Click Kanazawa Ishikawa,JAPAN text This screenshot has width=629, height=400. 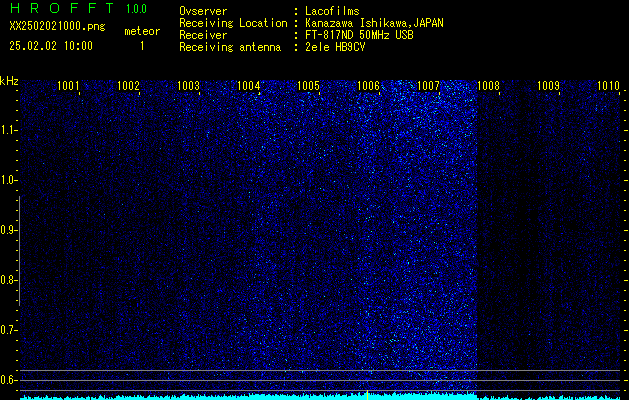pyautogui.click(x=374, y=23)
